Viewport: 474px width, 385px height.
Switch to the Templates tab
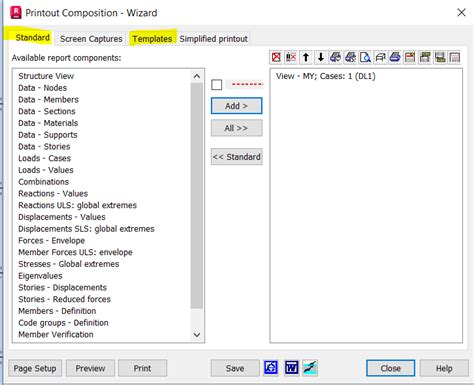[x=152, y=39]
